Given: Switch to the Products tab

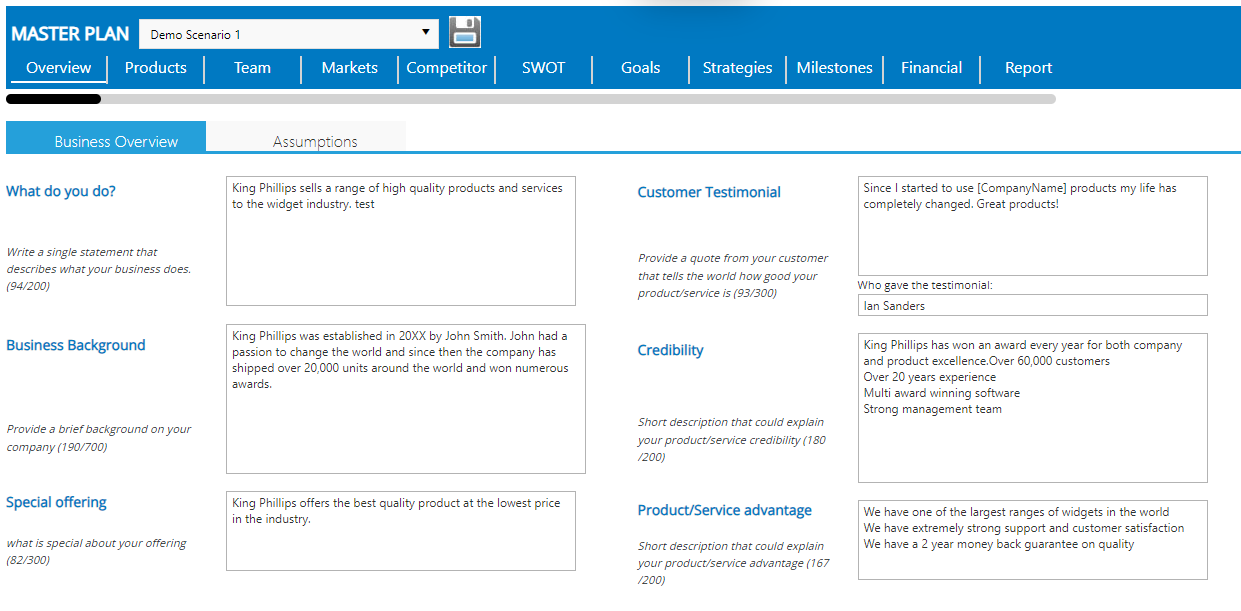Looking at the screenshot, I should [x=155, y=68].
